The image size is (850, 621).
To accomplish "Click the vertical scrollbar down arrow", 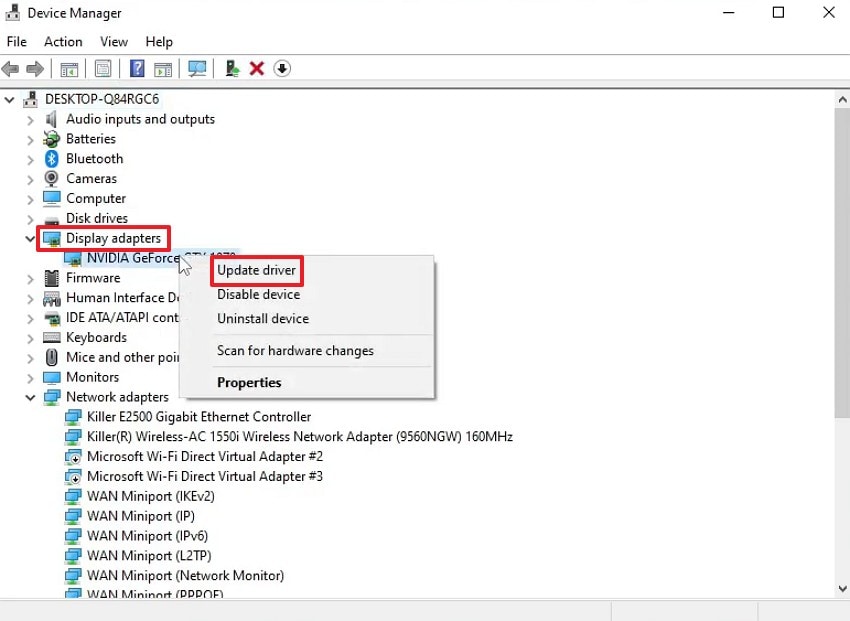I will coord(842,589).
